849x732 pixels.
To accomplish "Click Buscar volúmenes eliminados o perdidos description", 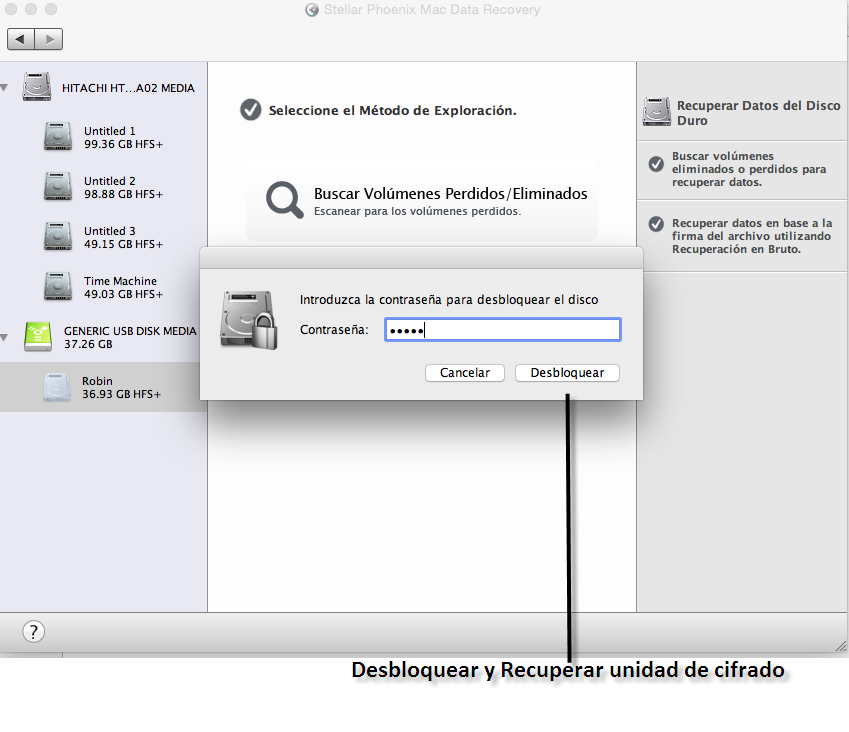I will click(x=749, y=169).
